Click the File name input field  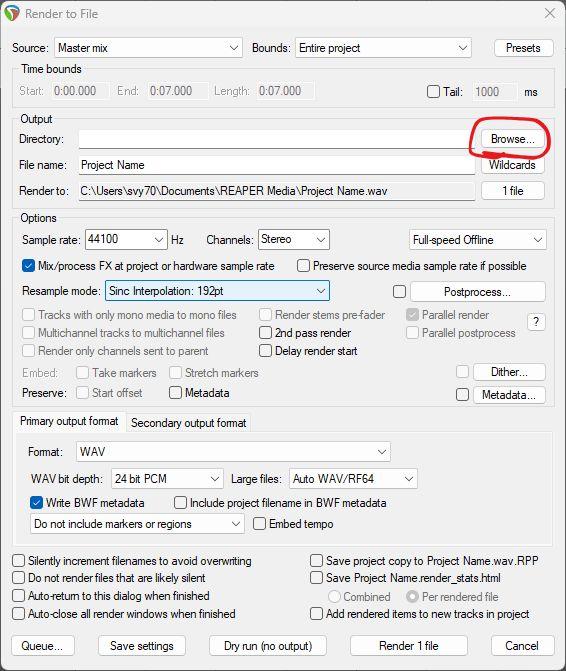coord(277,165)
